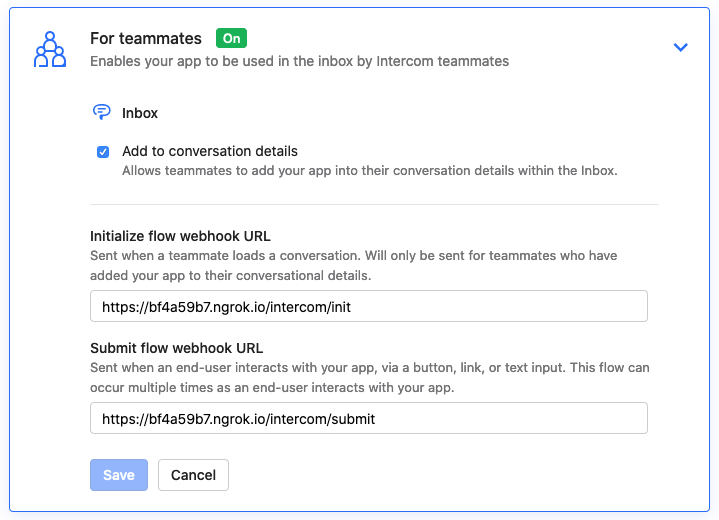Image resolution: width=719 pixels, height=520 pixels.
Task: Click the horizontal divider below the checkbox
Action: click(x=374, y=204)
